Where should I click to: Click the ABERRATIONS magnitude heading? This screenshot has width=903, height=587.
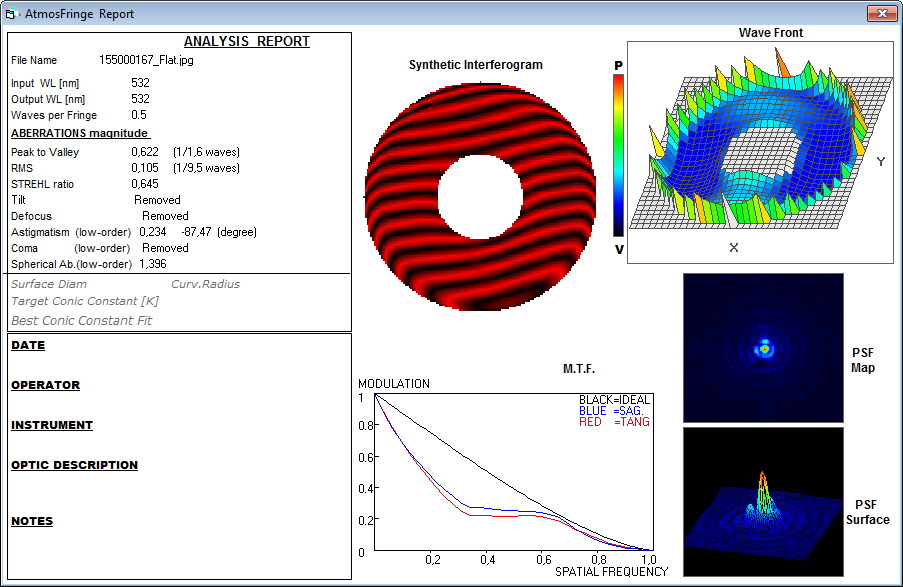pyautogui.click(x=80, y=133)
